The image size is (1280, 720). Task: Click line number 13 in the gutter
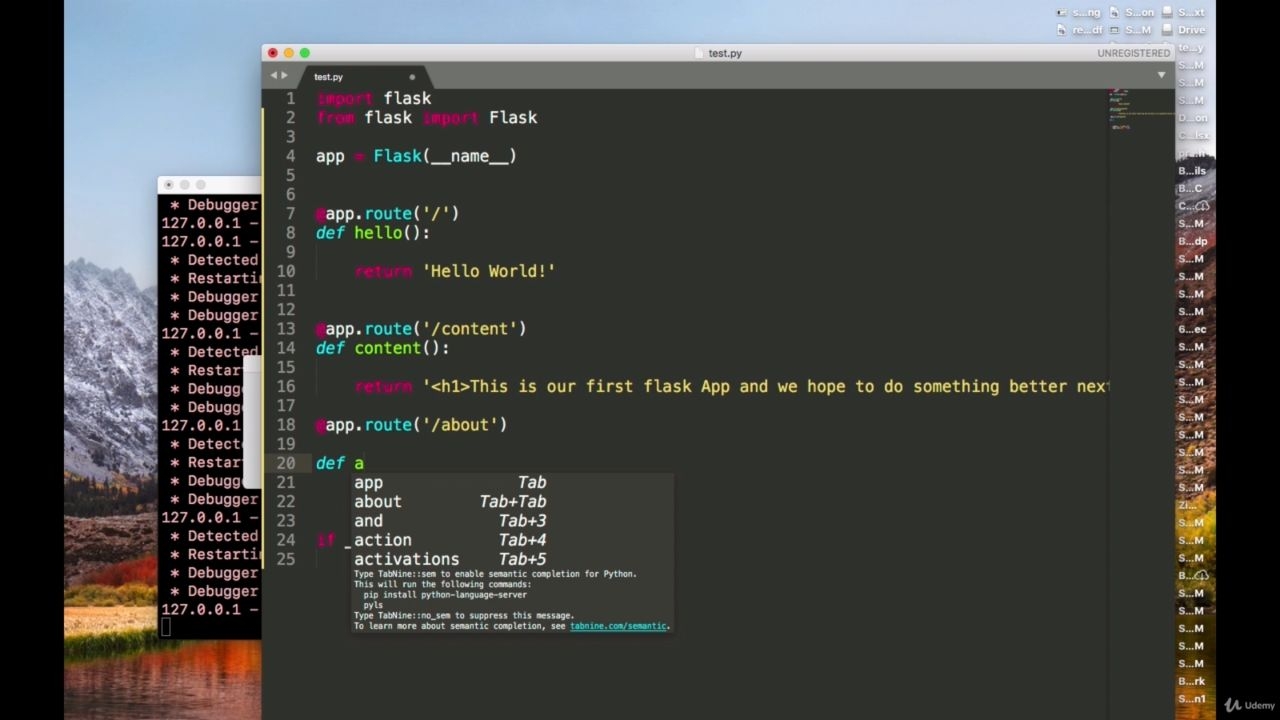coord(286,329)
